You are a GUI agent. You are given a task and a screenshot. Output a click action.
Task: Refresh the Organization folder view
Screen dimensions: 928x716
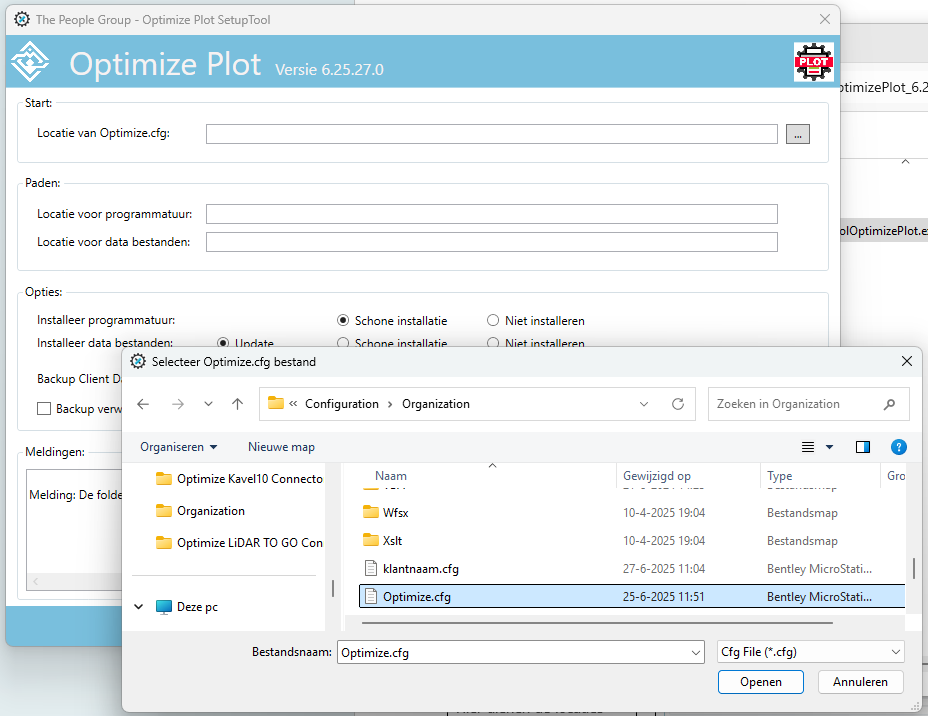tap(678, 404)
